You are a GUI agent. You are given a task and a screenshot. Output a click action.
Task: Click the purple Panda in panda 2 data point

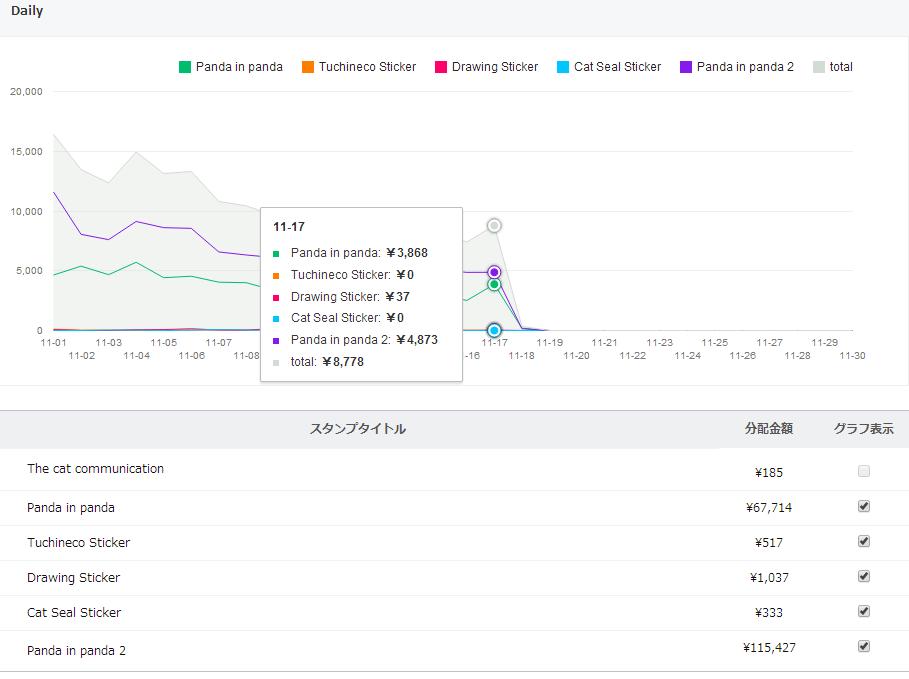(494, 272)
